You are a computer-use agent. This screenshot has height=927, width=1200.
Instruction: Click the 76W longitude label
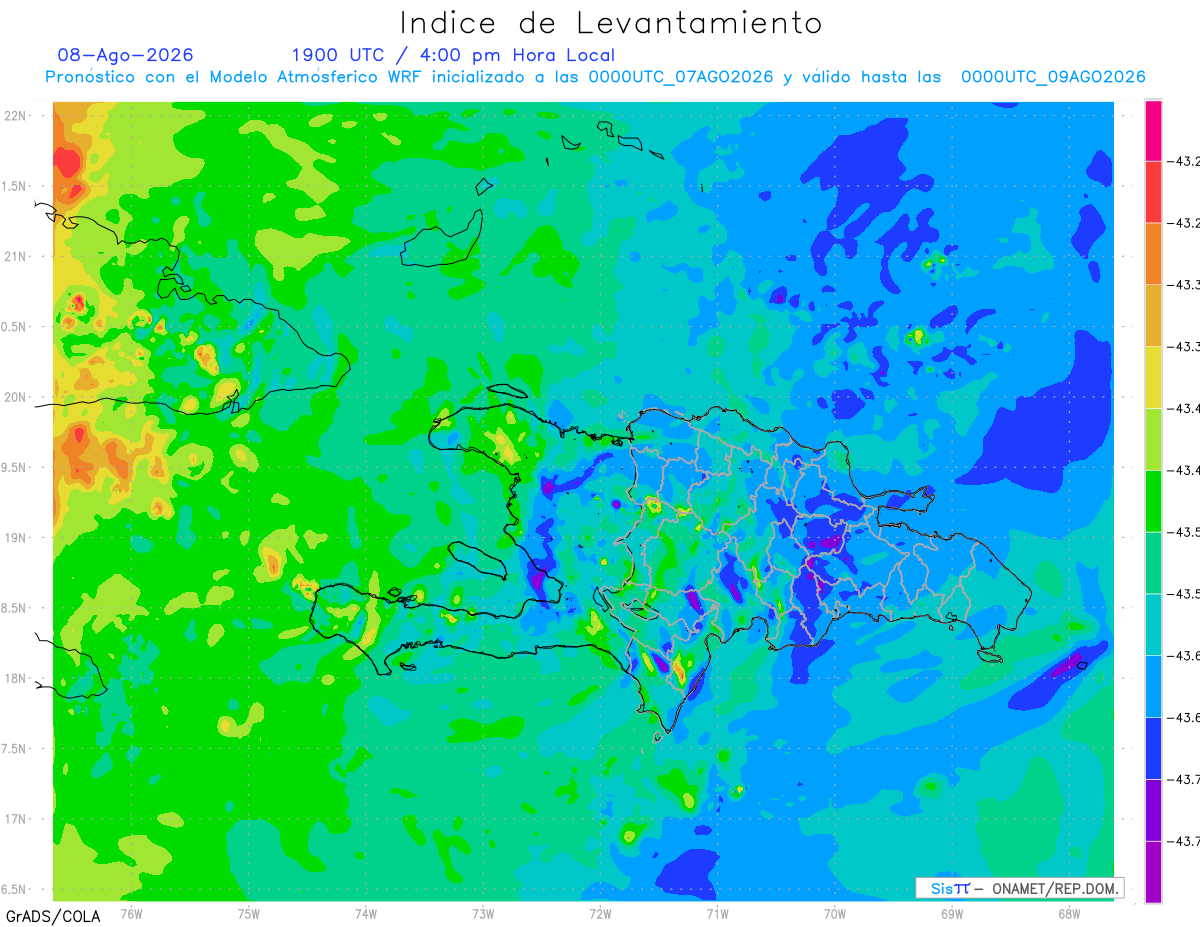(131, 913)
